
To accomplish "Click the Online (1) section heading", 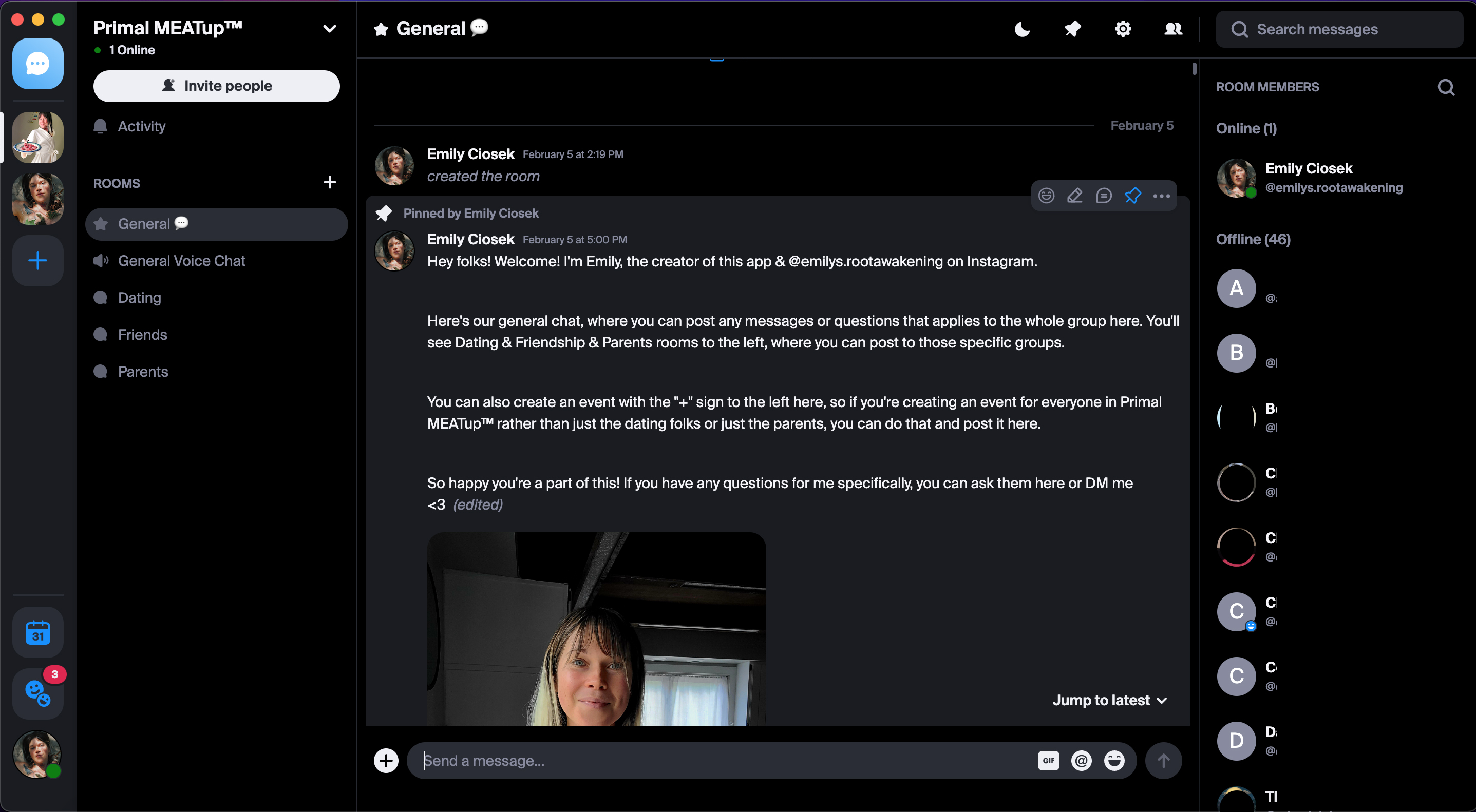I will coord(1246,128).
